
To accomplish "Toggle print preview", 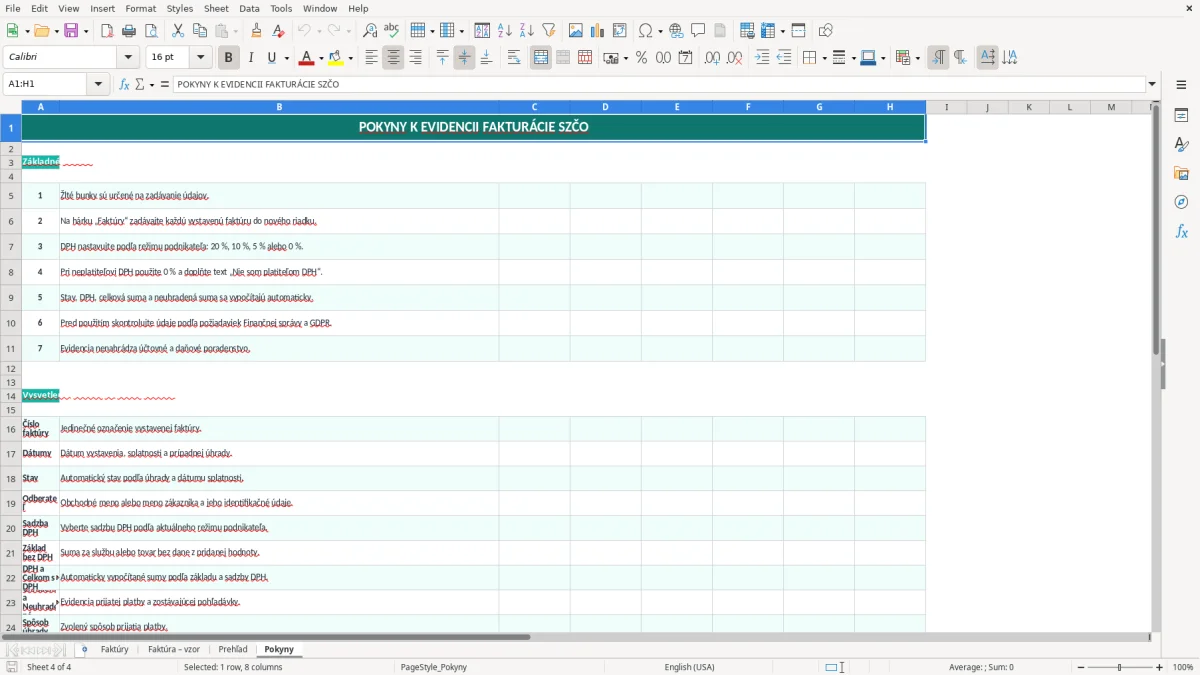I will 151,31.
